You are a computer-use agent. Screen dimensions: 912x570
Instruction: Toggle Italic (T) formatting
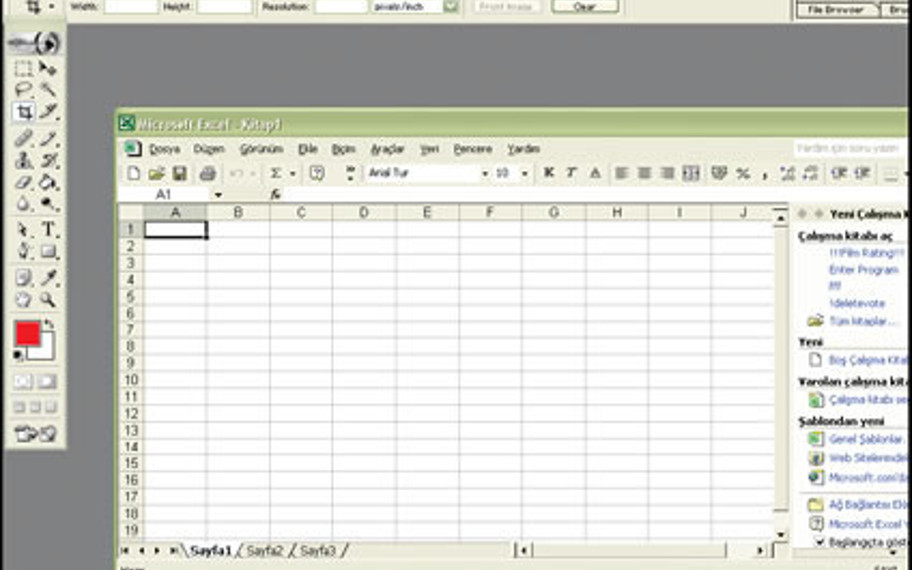571,173
